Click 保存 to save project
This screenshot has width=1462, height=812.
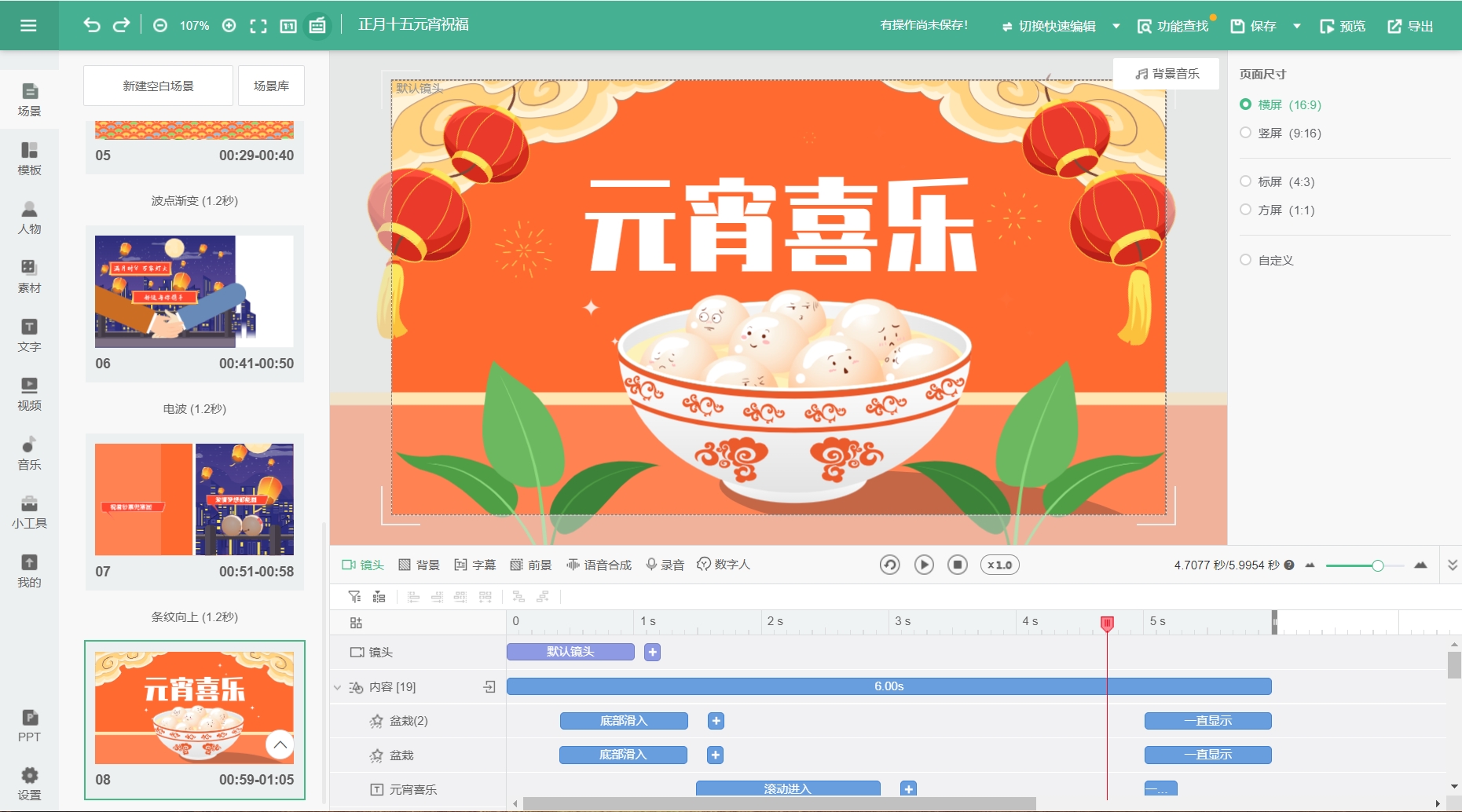(x=1253, y=26)
